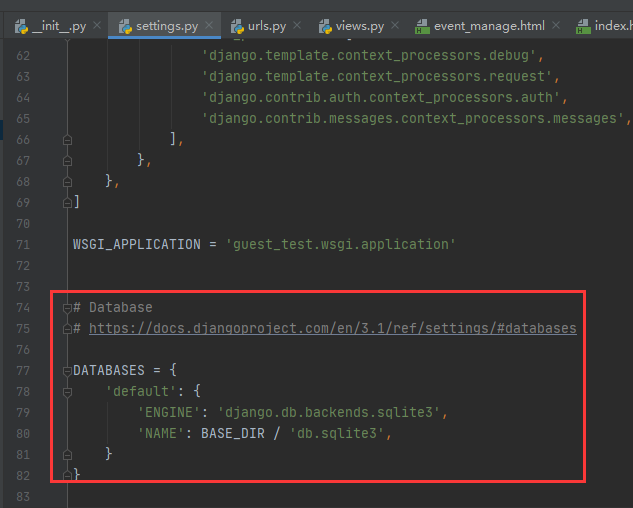Click the Python file icon on settings.py tab
Viewport: 633px width, 508px height.
tap(126, 27)
